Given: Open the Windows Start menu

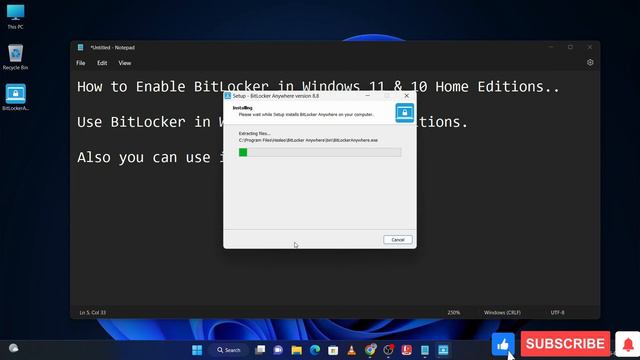Looking at the screenshot, I should pyautogui.click(x=197, y=350).
